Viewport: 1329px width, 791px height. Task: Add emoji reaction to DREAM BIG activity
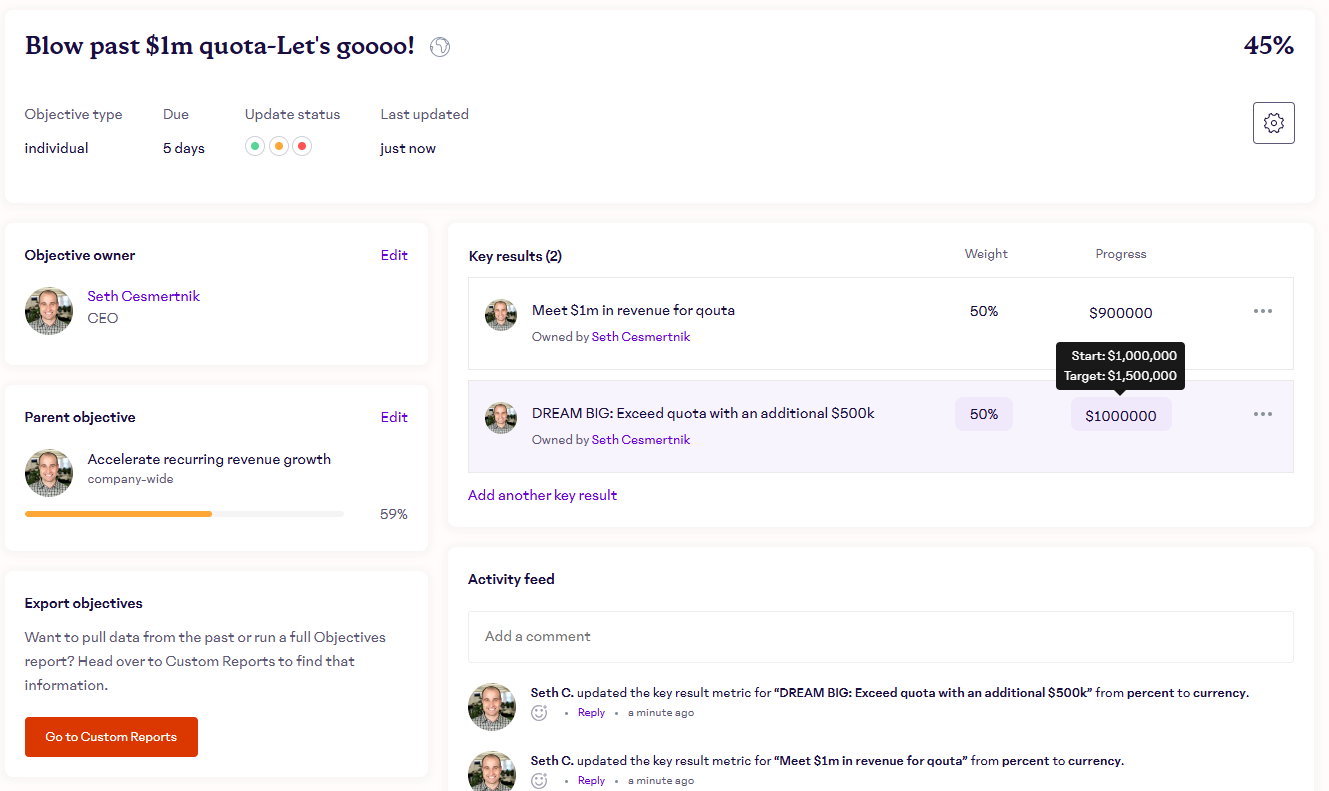tap(539, 713)
